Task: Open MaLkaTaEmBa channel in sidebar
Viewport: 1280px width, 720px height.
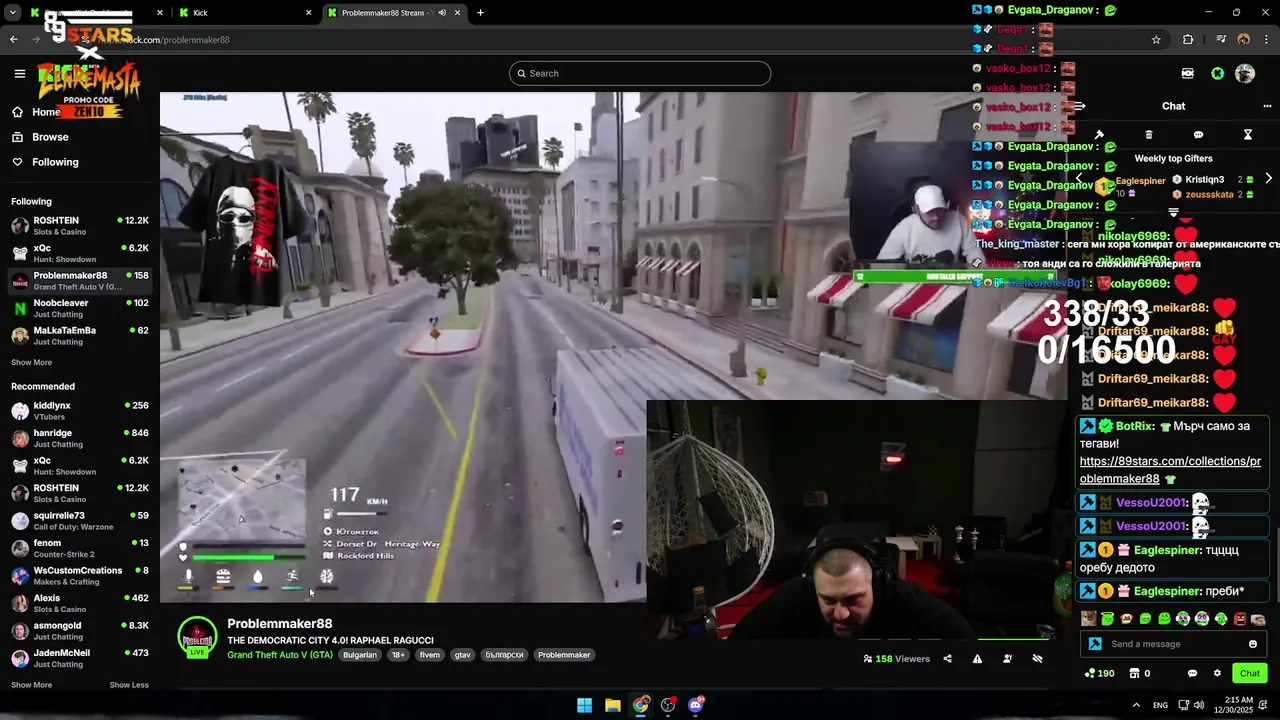Action: pos(80,336)
